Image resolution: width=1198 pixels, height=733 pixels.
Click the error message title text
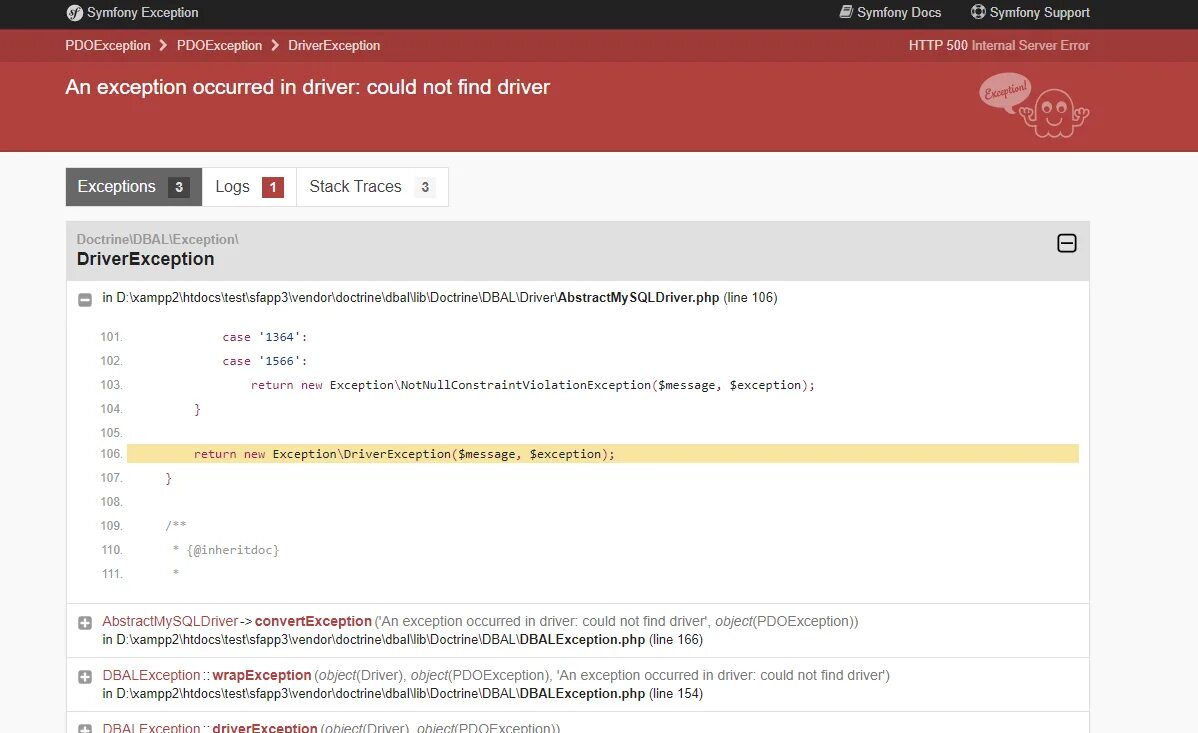[307, 87]
